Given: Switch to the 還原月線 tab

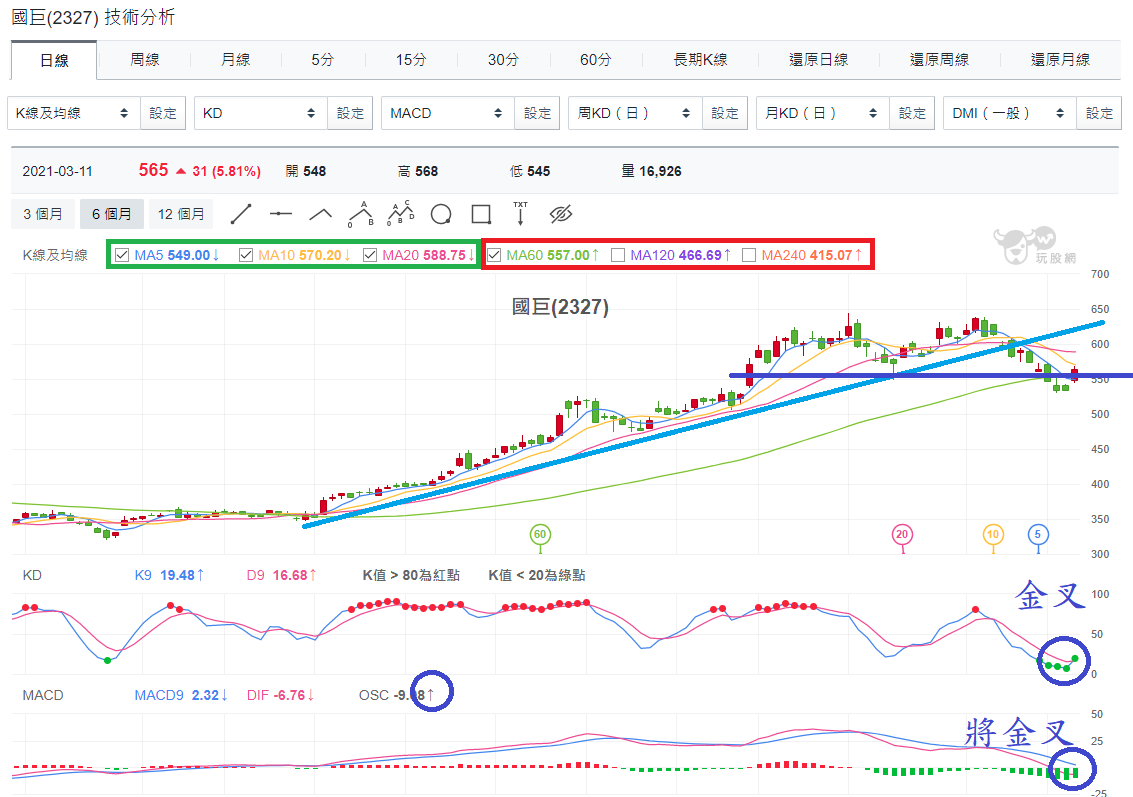Looking at the screenshot, I should pos(1060,60).
